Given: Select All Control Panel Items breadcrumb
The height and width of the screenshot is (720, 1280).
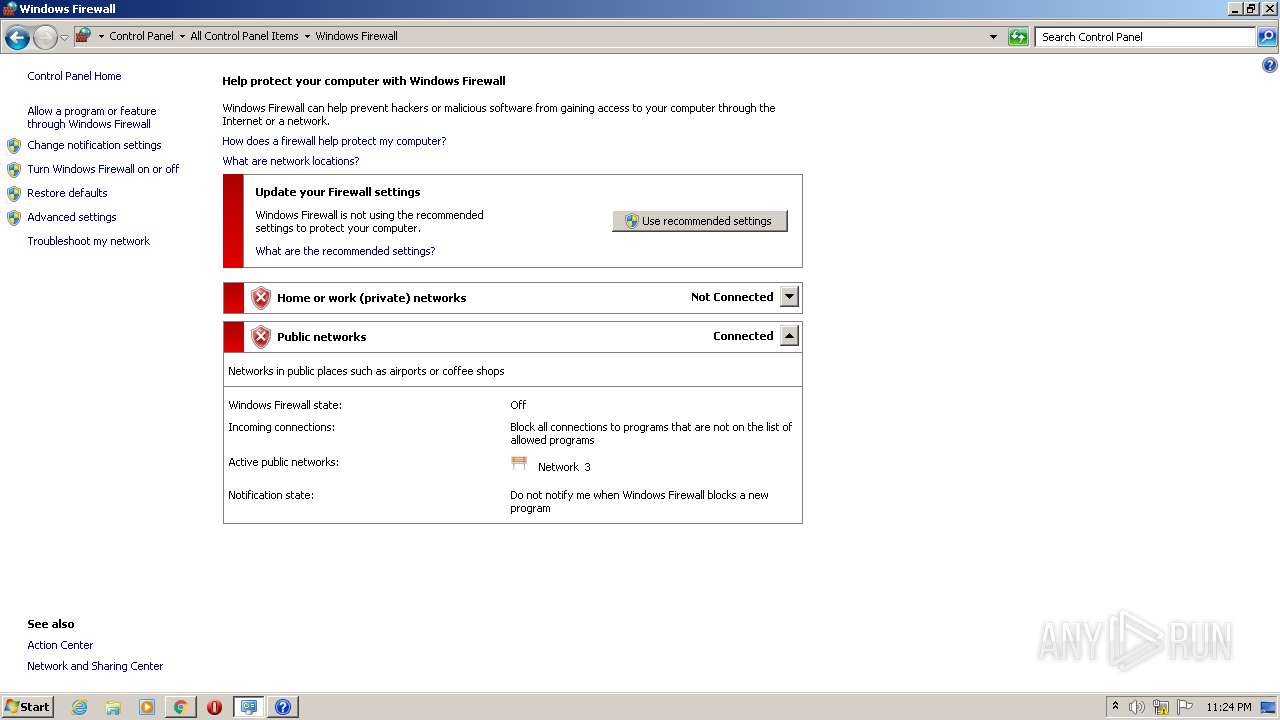Looking at the screenshot, I should (x=244, y=36).
